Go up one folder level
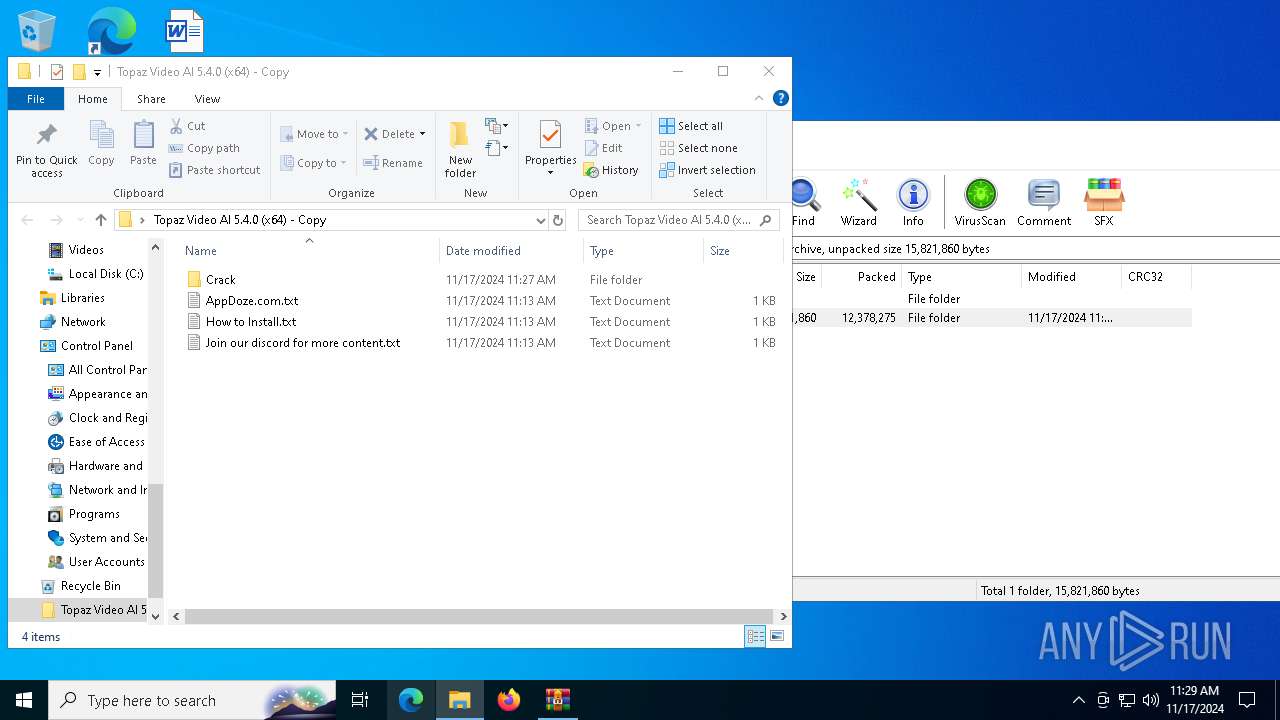 coord(100,220)
